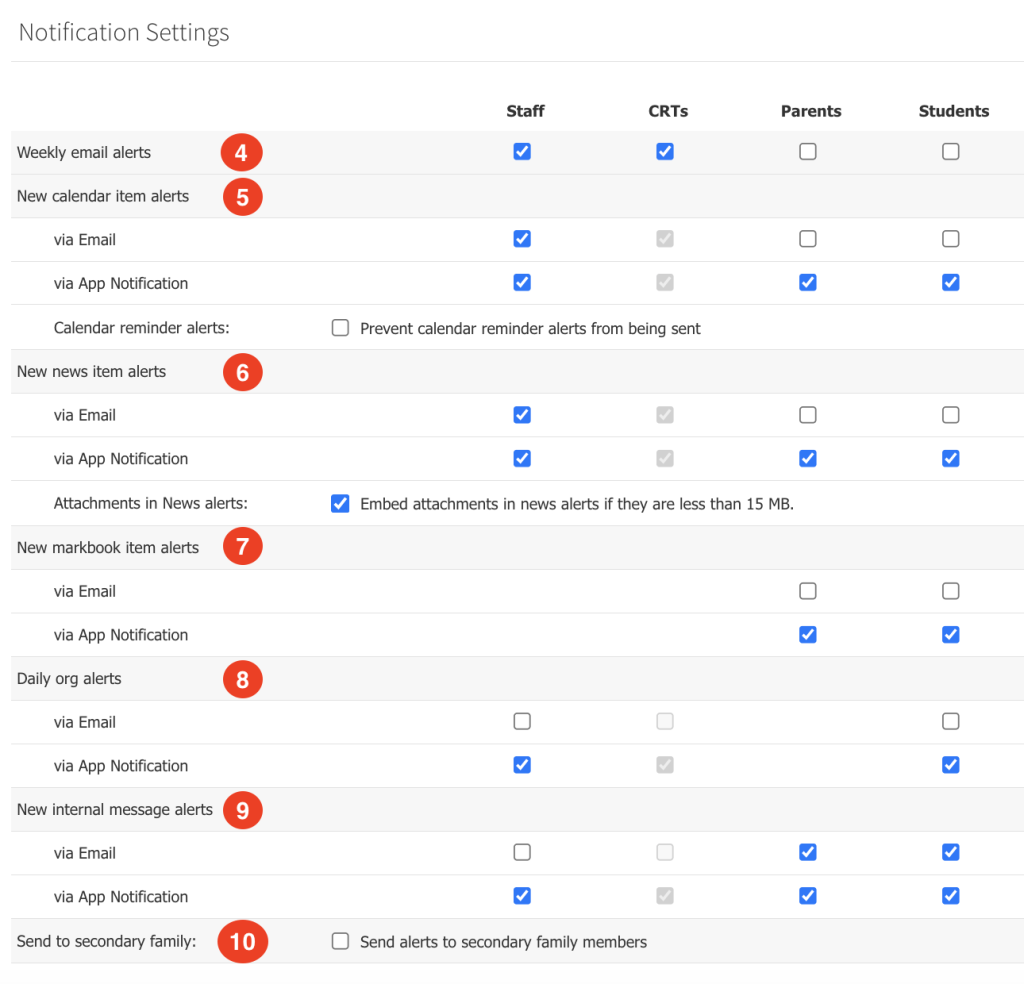
Task: Click the Parents column header
Action: coord(811,111)
